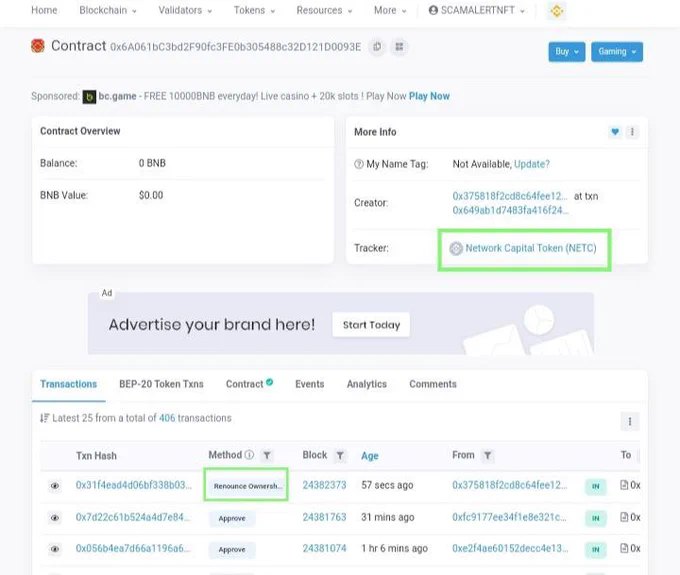Open the BNB chain network icon

coord(557,11)
